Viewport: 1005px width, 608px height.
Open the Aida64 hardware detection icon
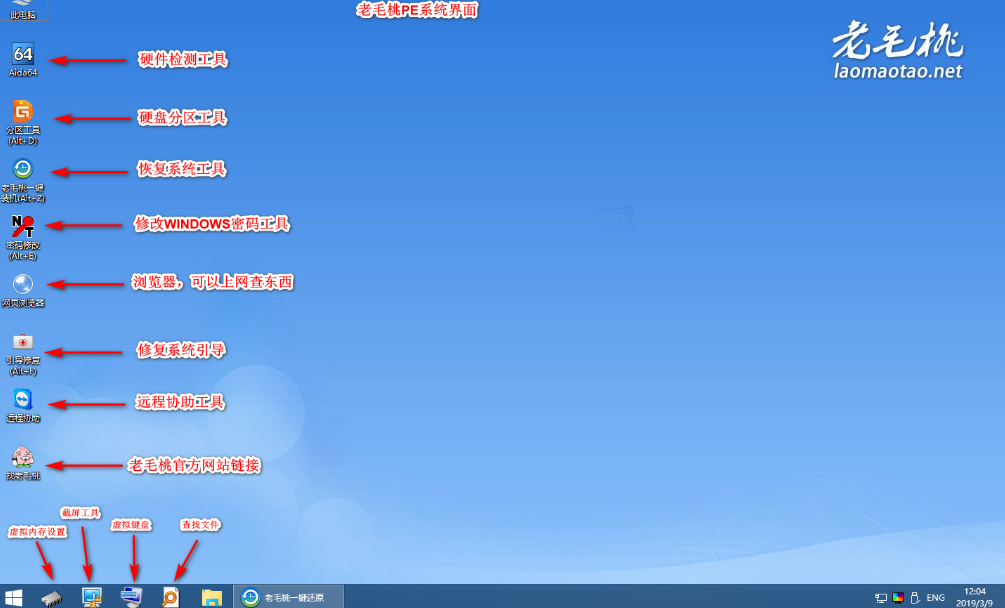pyautogui.click(x=23, y=55)
